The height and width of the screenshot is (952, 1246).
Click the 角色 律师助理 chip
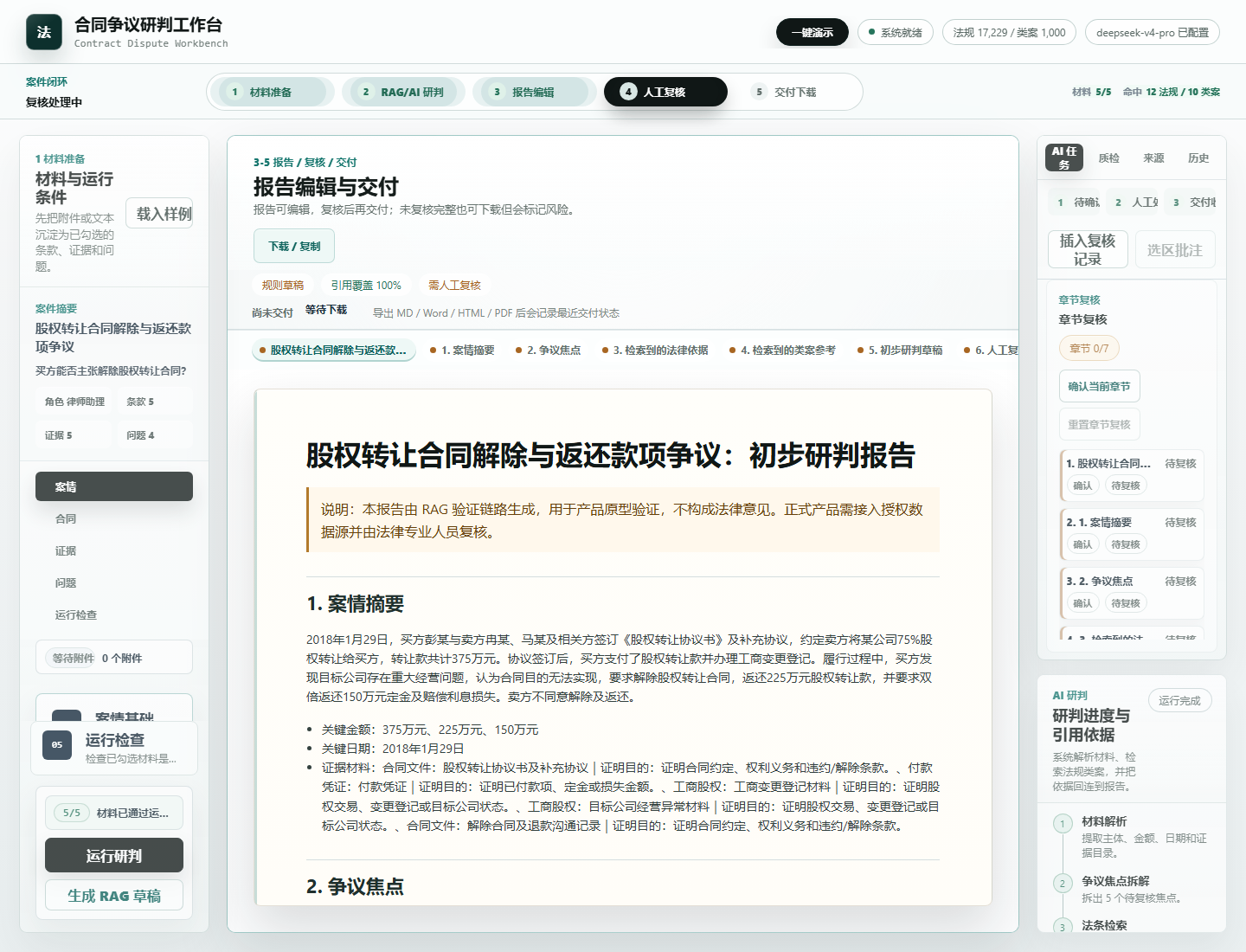click(x=74, y=402)
